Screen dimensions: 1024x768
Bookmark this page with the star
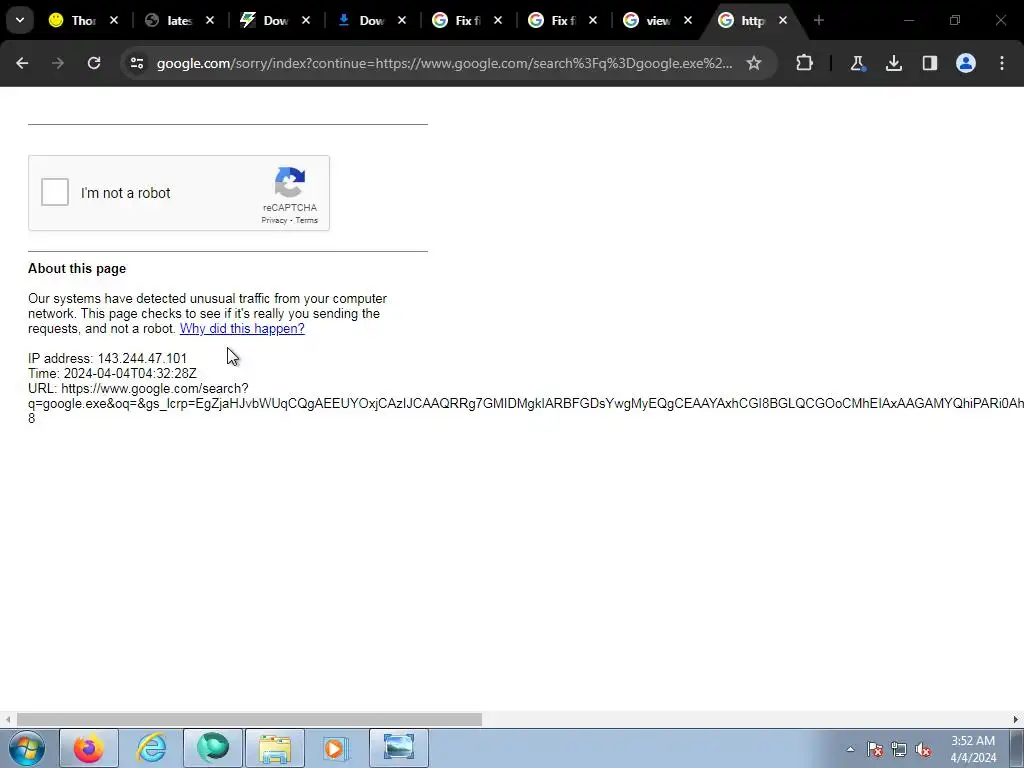754,63
